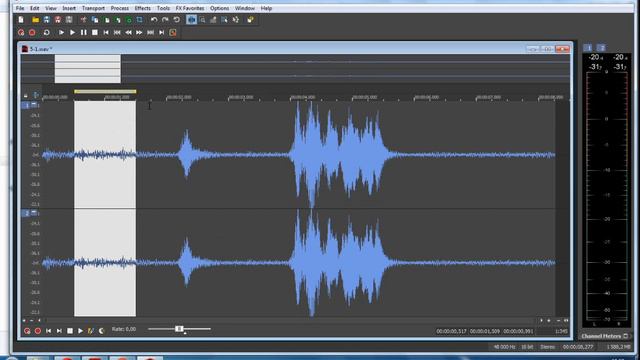The width and height of the screenshot is (640, 360).
Task: Undo the last action
Action: pyautogui.click(x=154, y=20)
